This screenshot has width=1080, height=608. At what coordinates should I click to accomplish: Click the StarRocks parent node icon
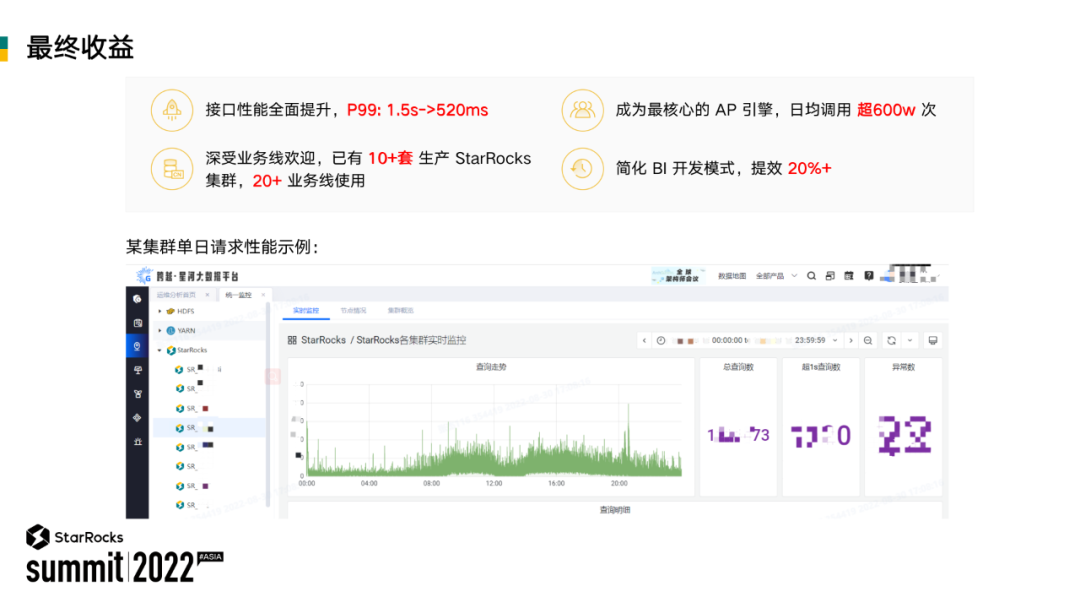(x=171, y=350)
